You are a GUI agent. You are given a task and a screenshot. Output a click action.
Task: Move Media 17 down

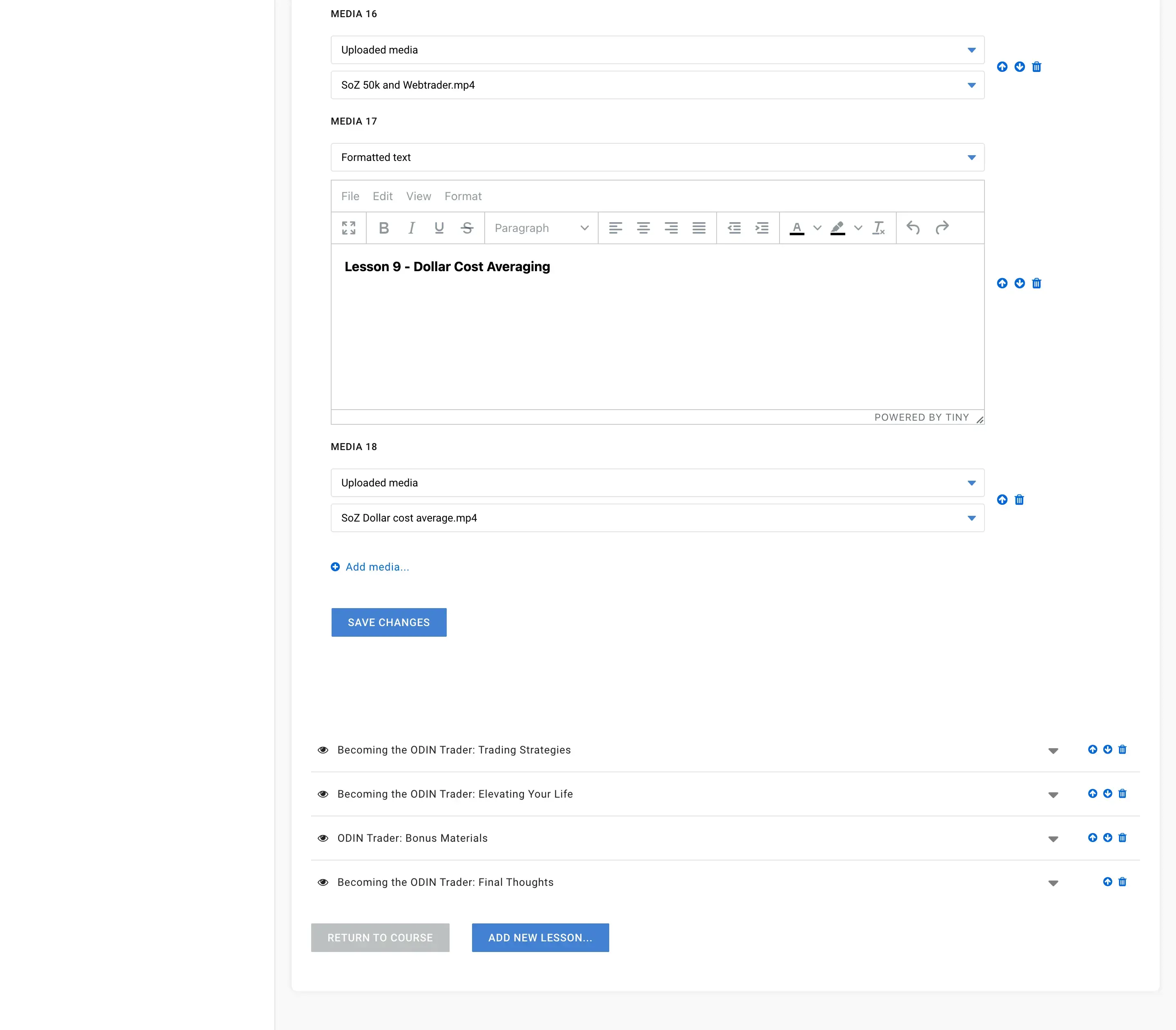click(x=1020, y=283)
